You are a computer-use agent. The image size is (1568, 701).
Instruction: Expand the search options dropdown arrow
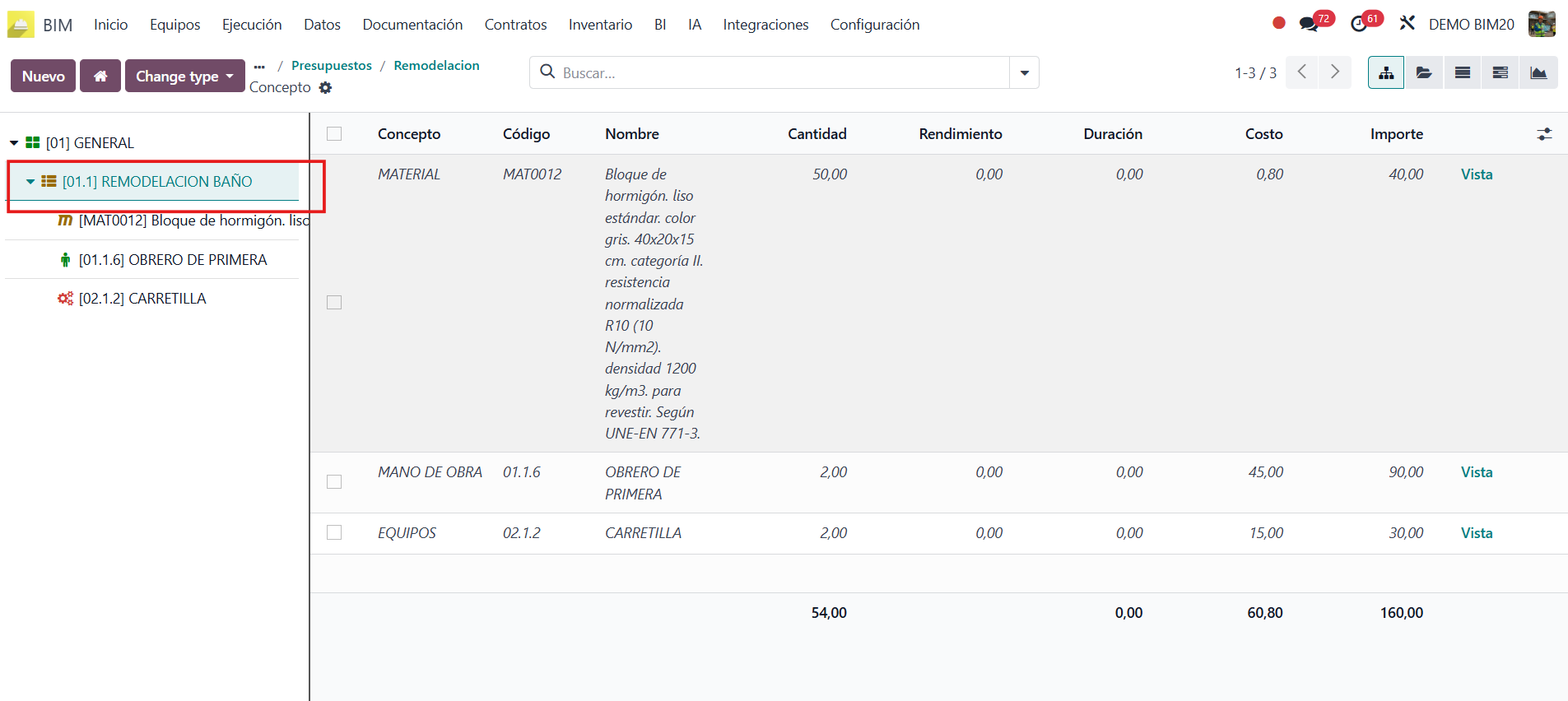(1024, 73)
